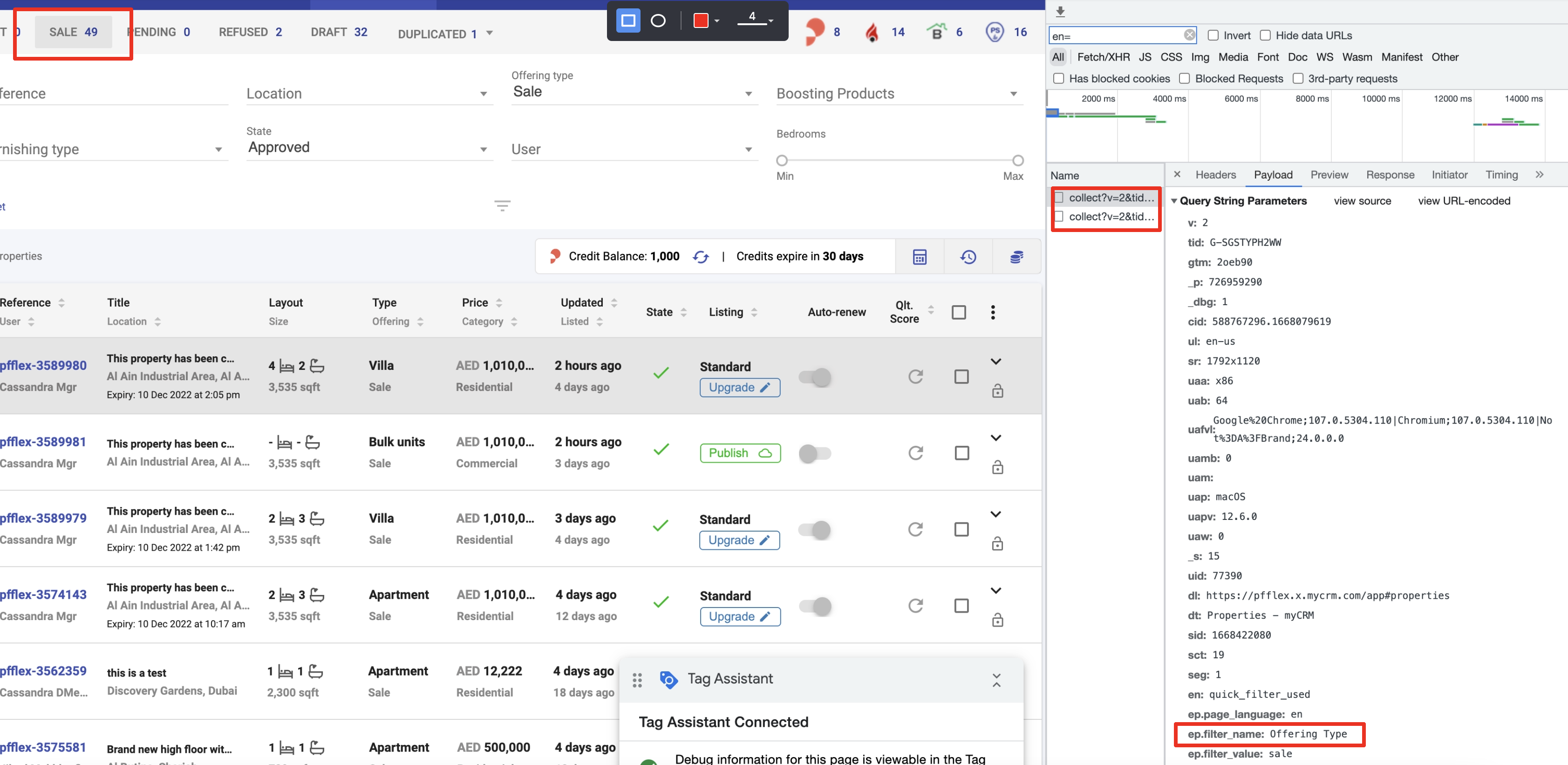
Task: Open the Offering type dropdown
Action: [x=634, y=93]
